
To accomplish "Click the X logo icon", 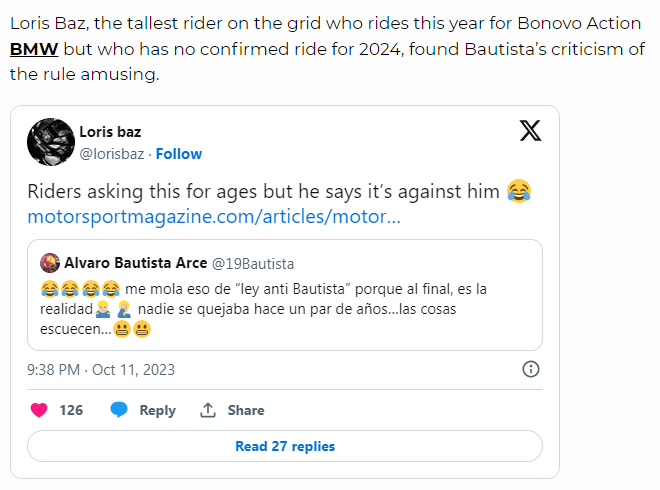I will [531, 130].
